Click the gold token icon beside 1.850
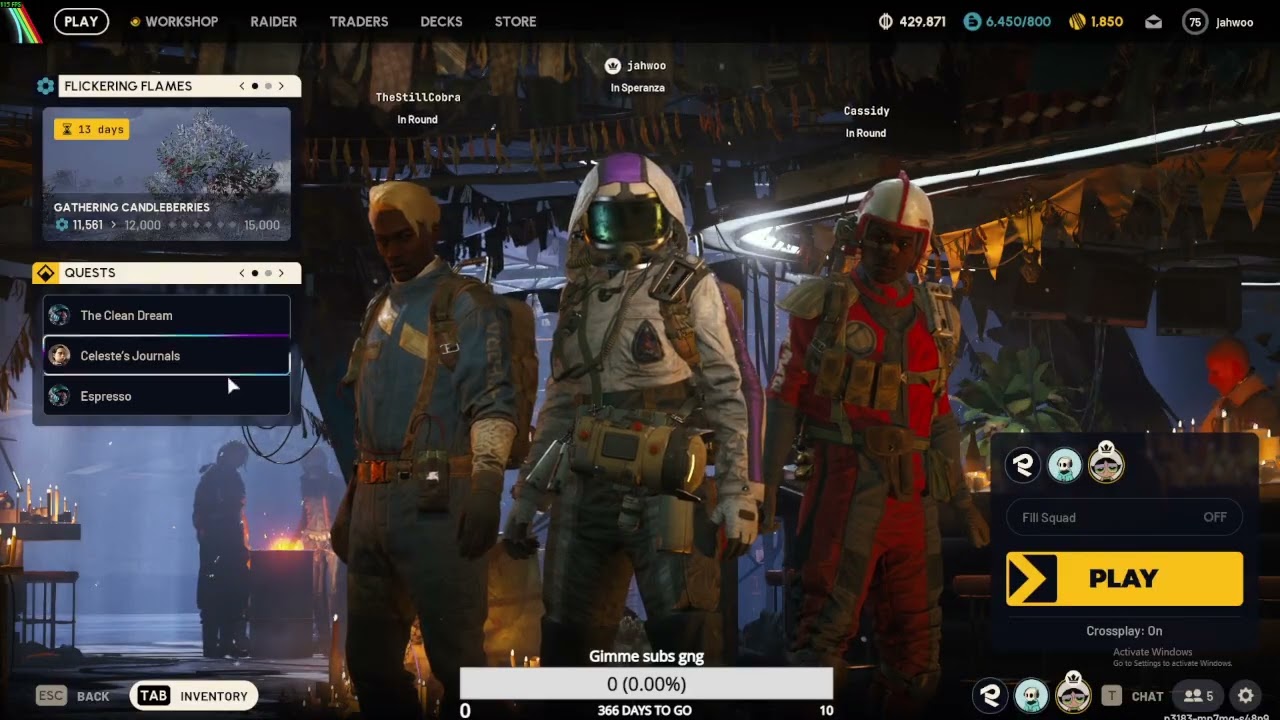 tap(1076, 21)
